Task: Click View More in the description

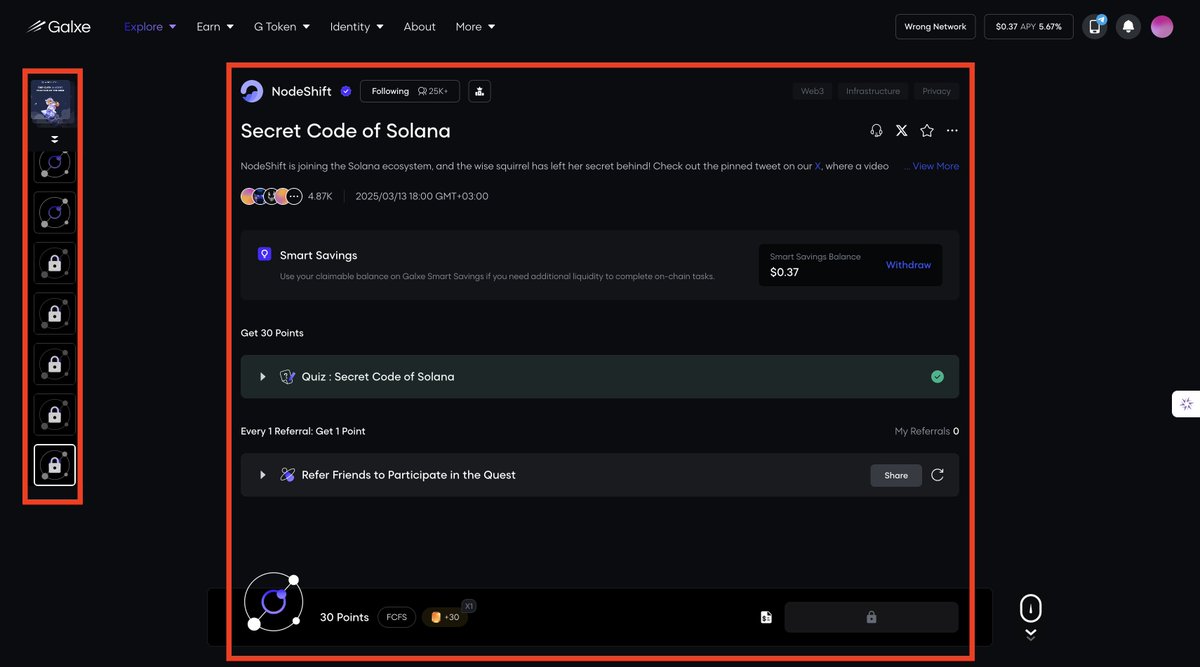Action: coord(936,166)
